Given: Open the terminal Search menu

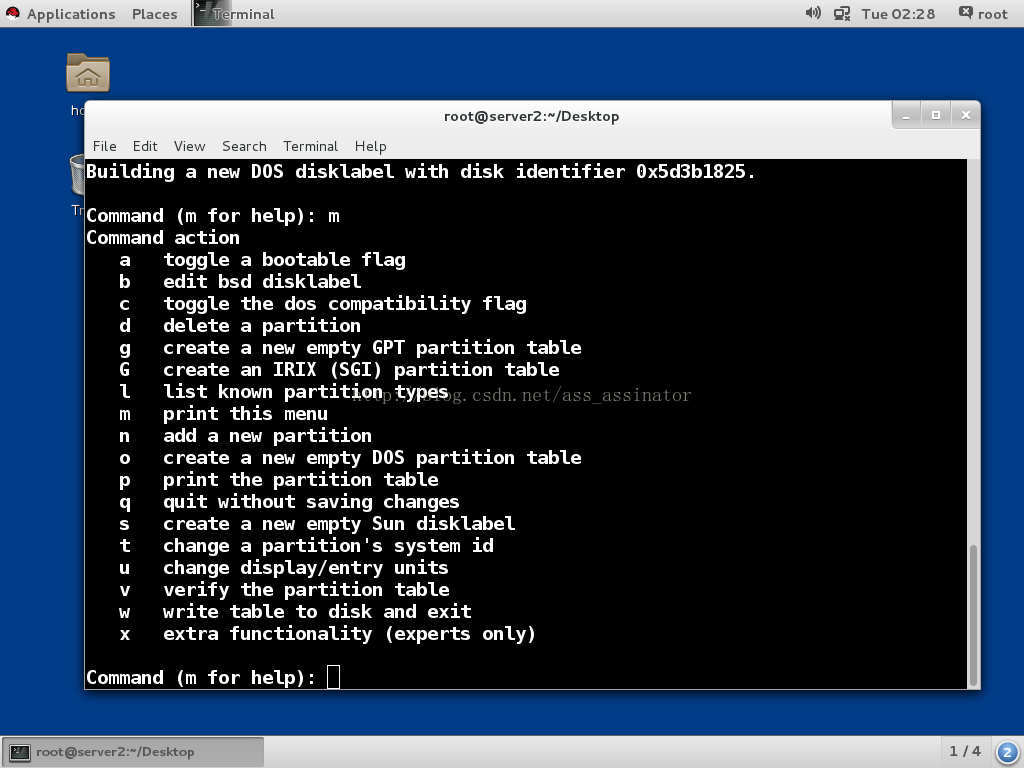Looking at the screenshot, I should click(244, 146).
